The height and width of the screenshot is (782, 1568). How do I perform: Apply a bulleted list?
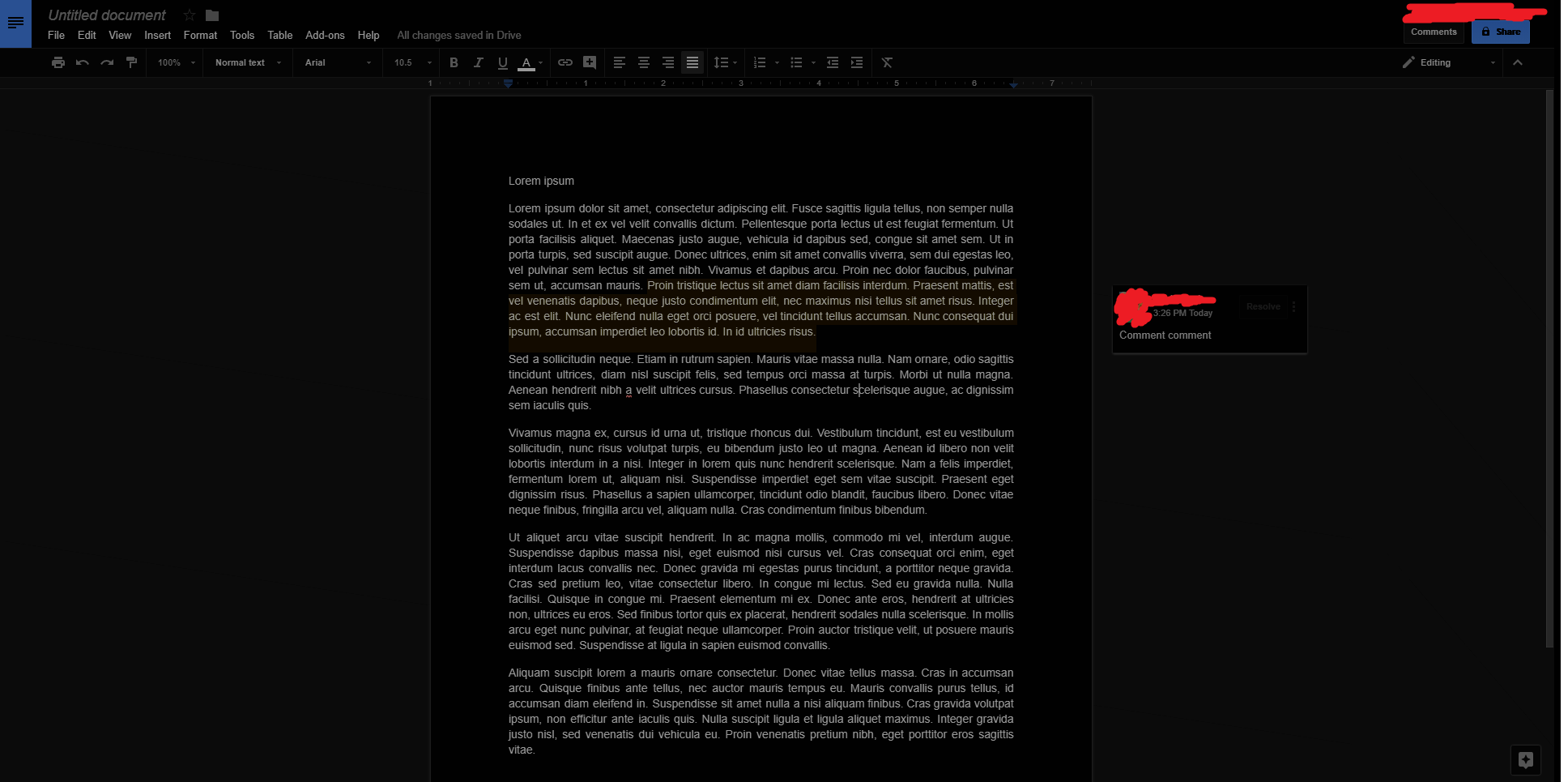[x=796, y=62]
